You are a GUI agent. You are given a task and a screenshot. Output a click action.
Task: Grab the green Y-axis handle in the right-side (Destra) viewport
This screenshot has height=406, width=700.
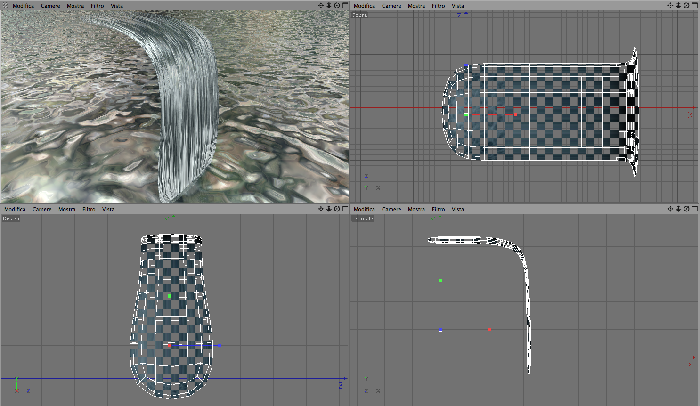[169, 296]
